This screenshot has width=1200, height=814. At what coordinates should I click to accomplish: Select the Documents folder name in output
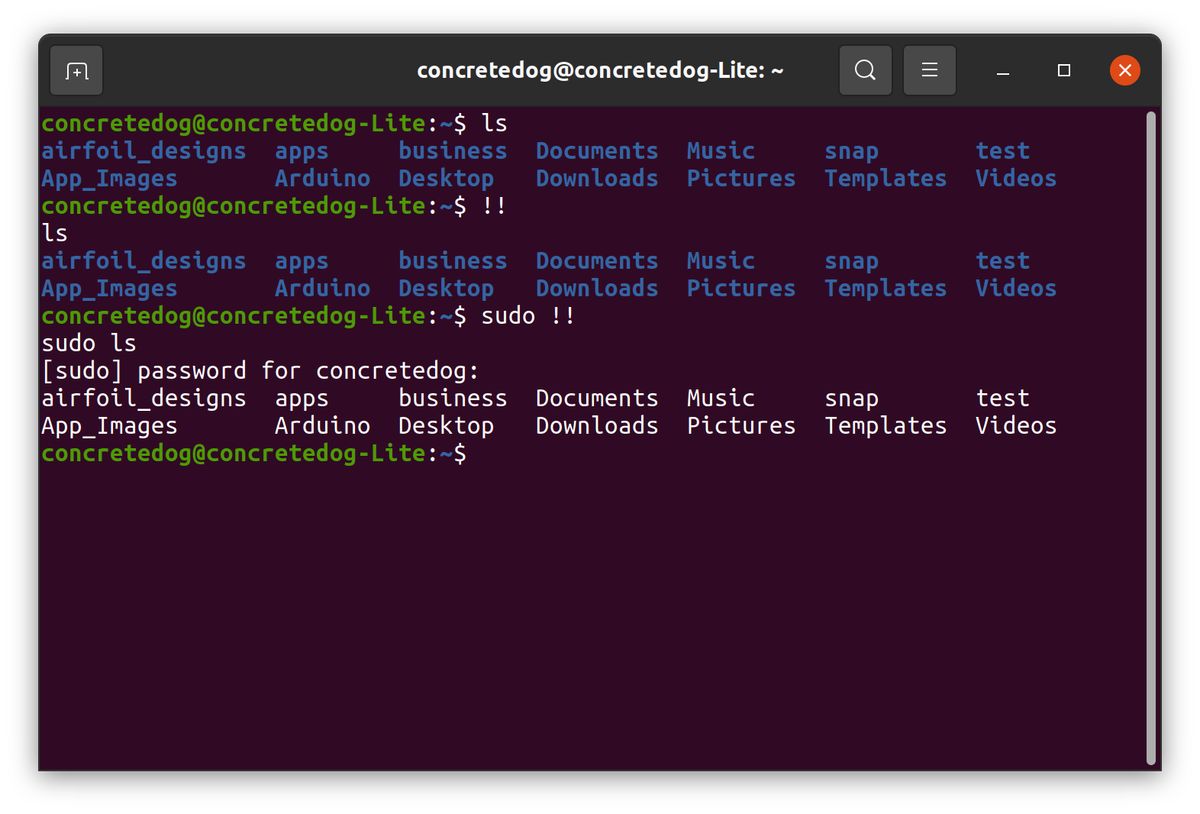596,150
